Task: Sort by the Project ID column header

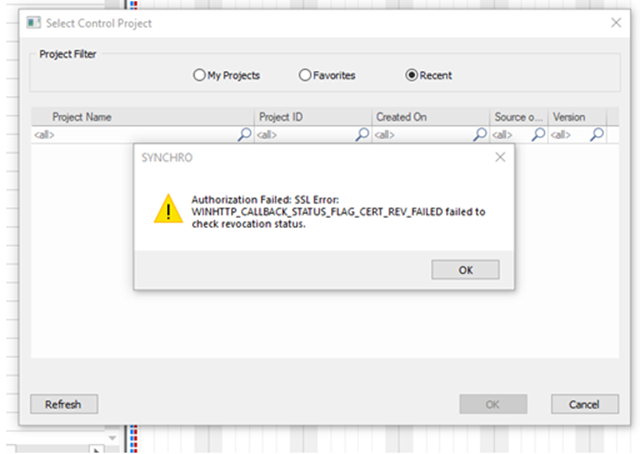Action: 313,117
